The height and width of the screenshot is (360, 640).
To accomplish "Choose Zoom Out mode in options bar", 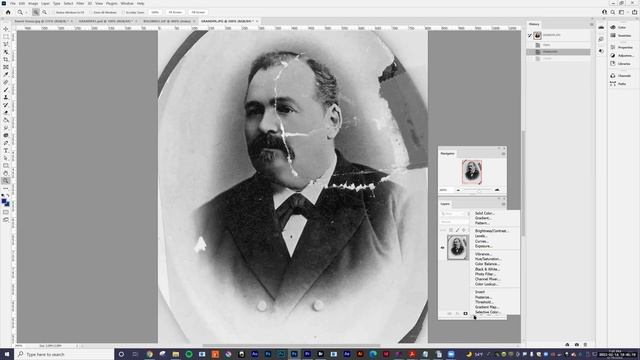I will [44, 12].
